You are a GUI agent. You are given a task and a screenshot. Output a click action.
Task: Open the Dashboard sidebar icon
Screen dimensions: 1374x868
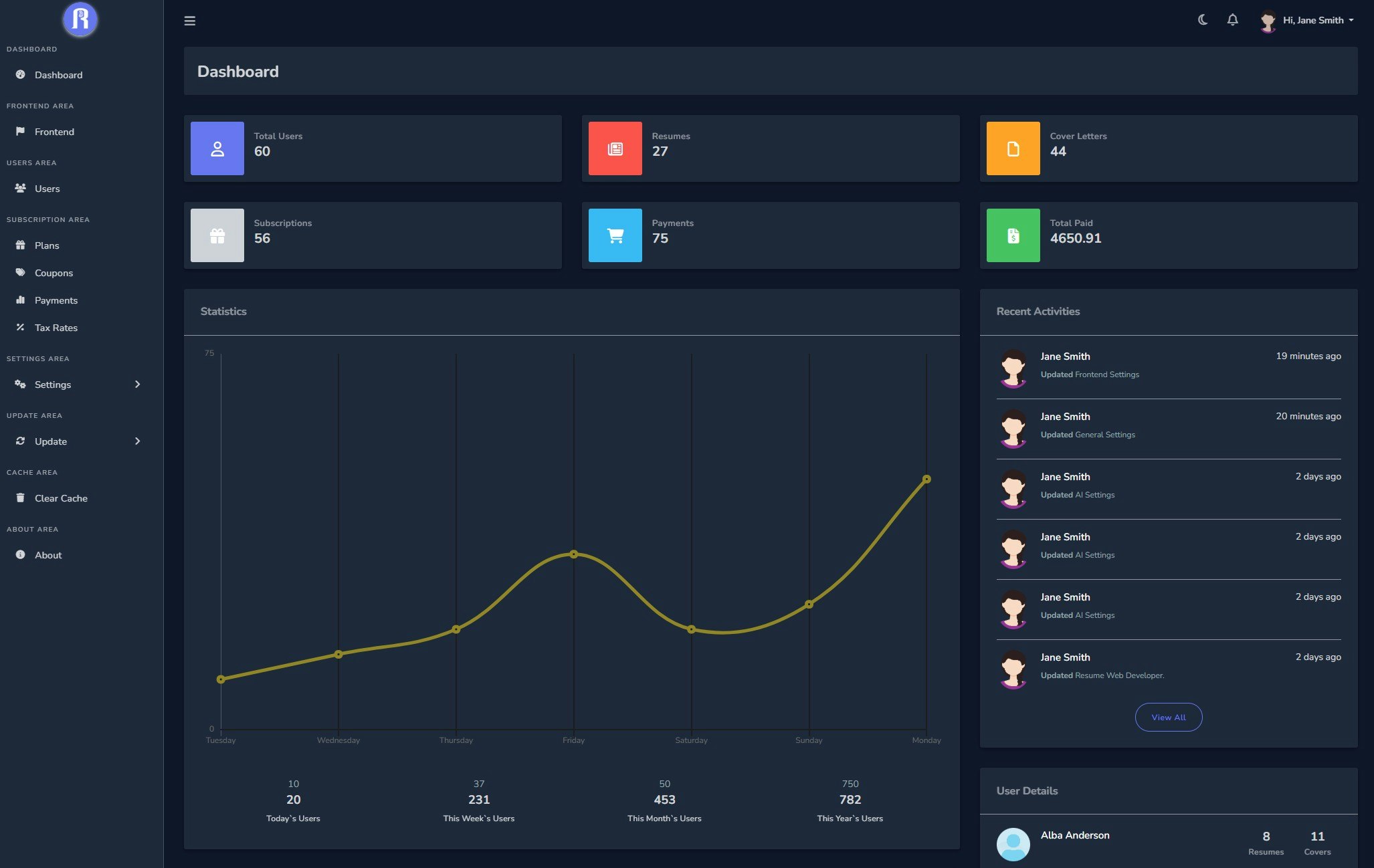[19, 75]
